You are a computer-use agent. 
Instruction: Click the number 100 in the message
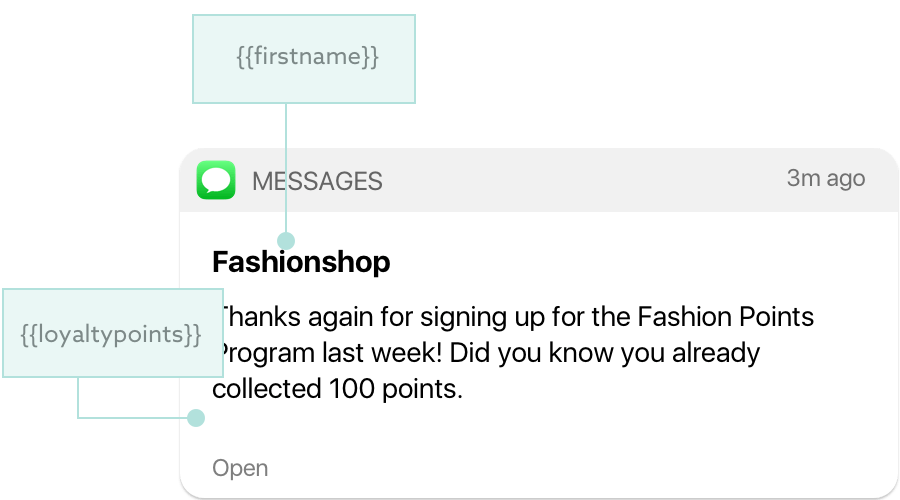(352, 389)
